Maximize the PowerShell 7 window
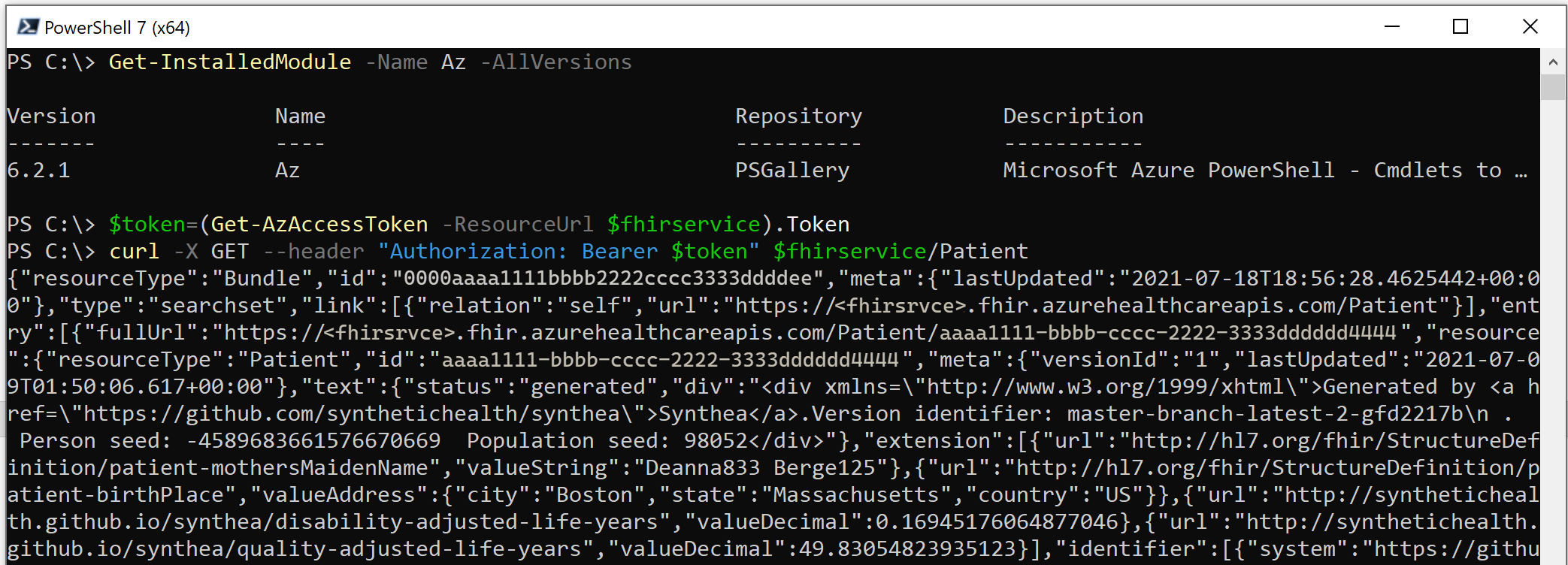This screenshot has width=1568, height=565. click(1461, 27)
